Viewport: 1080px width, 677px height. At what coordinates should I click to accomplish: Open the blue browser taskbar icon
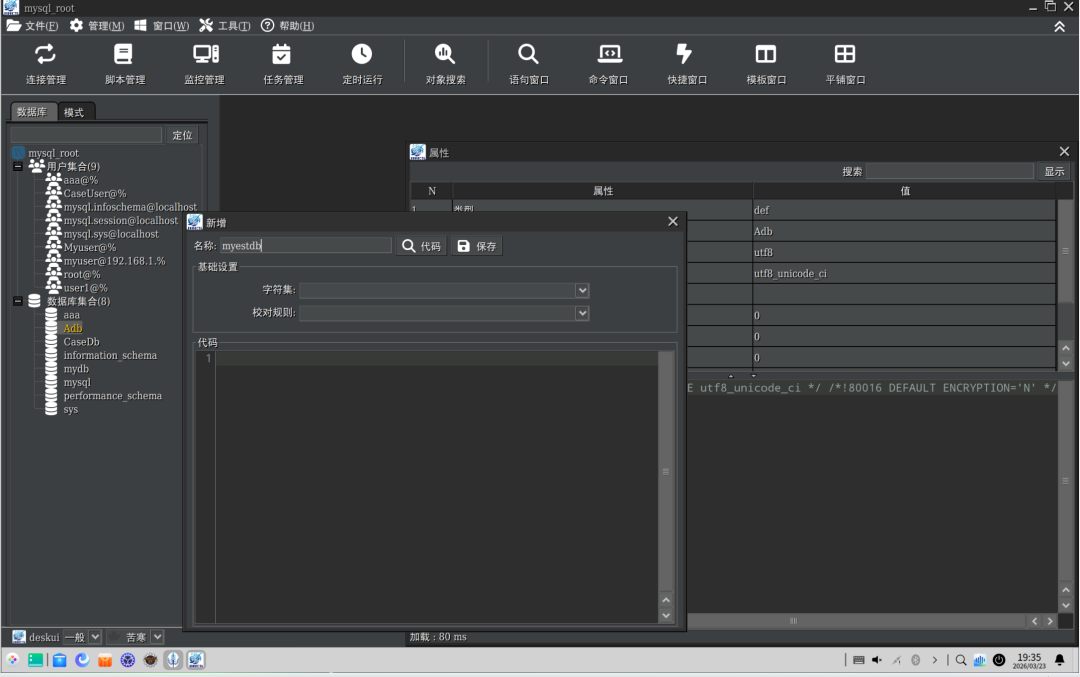(x=82, y=660)
